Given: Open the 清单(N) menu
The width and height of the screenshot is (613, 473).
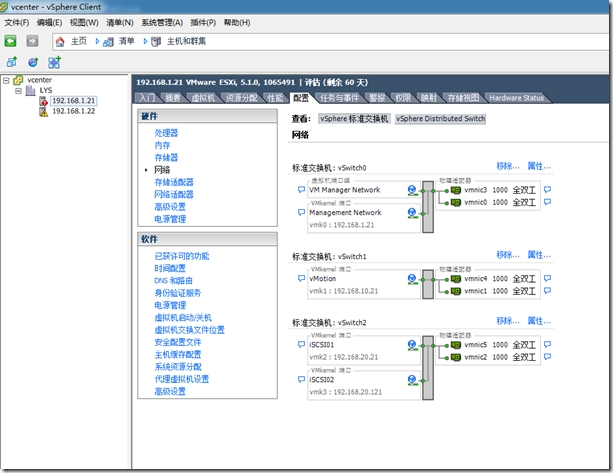Looking at the screenshot, I should pos(120,23).
